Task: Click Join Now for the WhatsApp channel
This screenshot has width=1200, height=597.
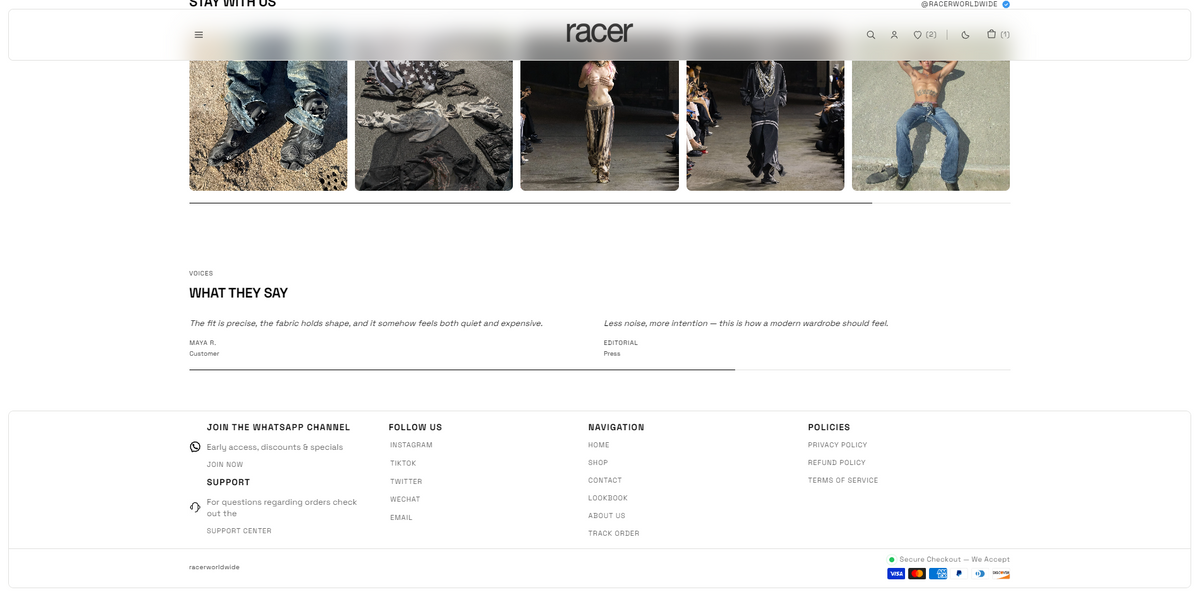Action: click(225, 465)
